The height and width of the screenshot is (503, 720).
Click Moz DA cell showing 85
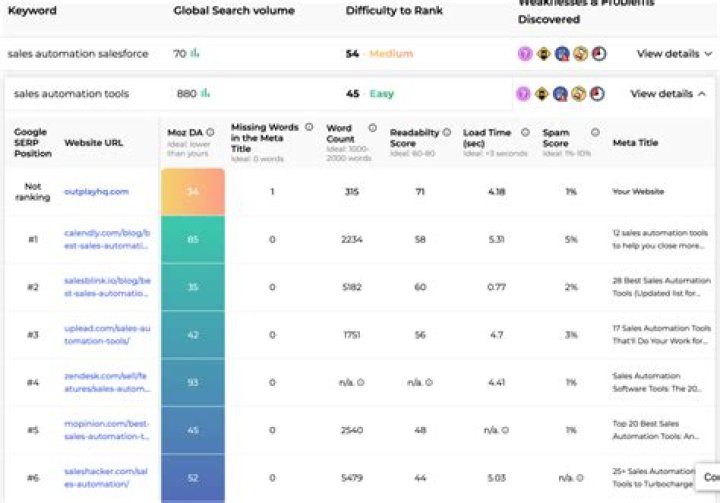193,239
